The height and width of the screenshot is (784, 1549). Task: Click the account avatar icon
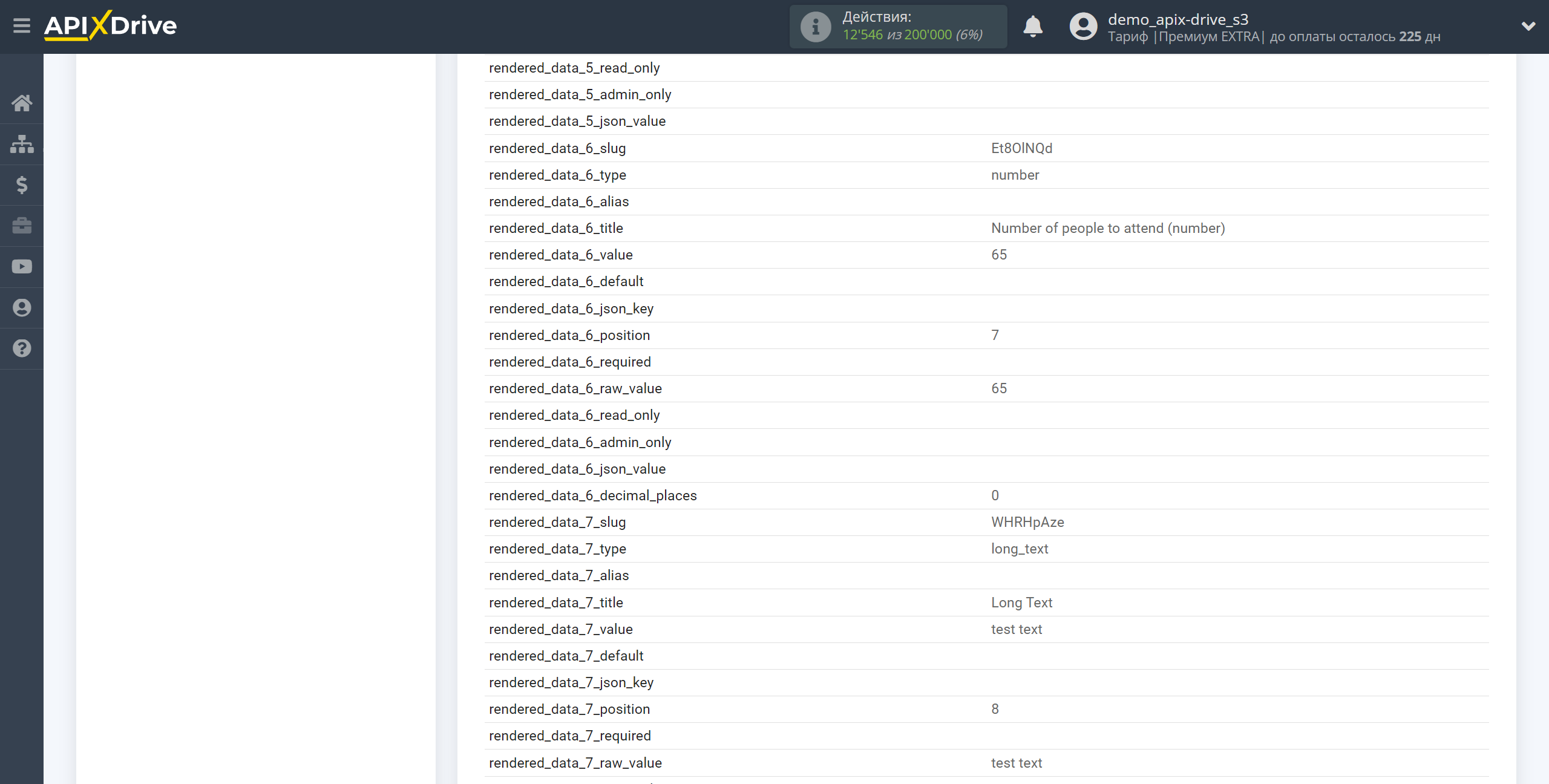(x=1083, y=27)
